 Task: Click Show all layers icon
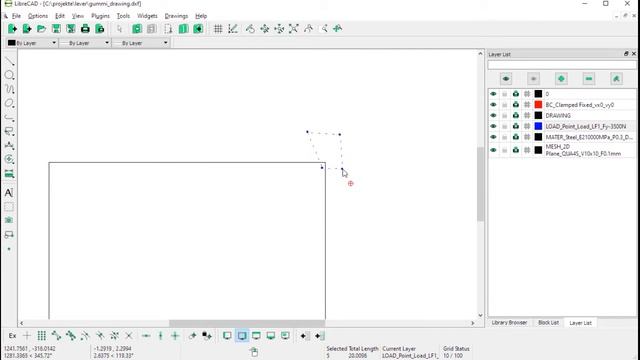[506, 79]
